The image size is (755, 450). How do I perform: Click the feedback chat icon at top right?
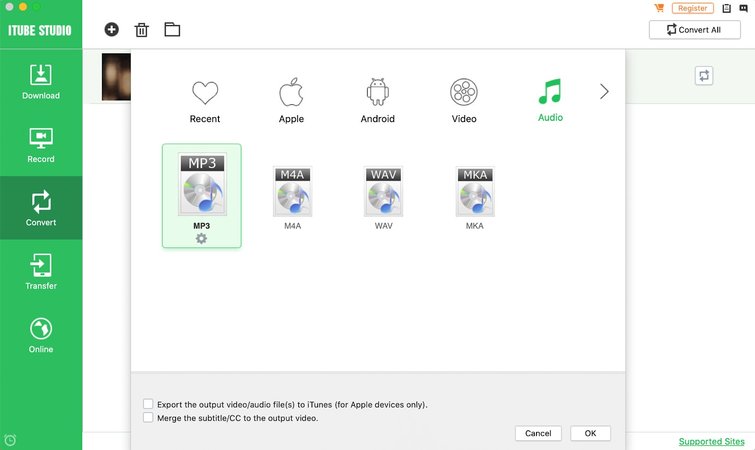click(x=743, y=8)
